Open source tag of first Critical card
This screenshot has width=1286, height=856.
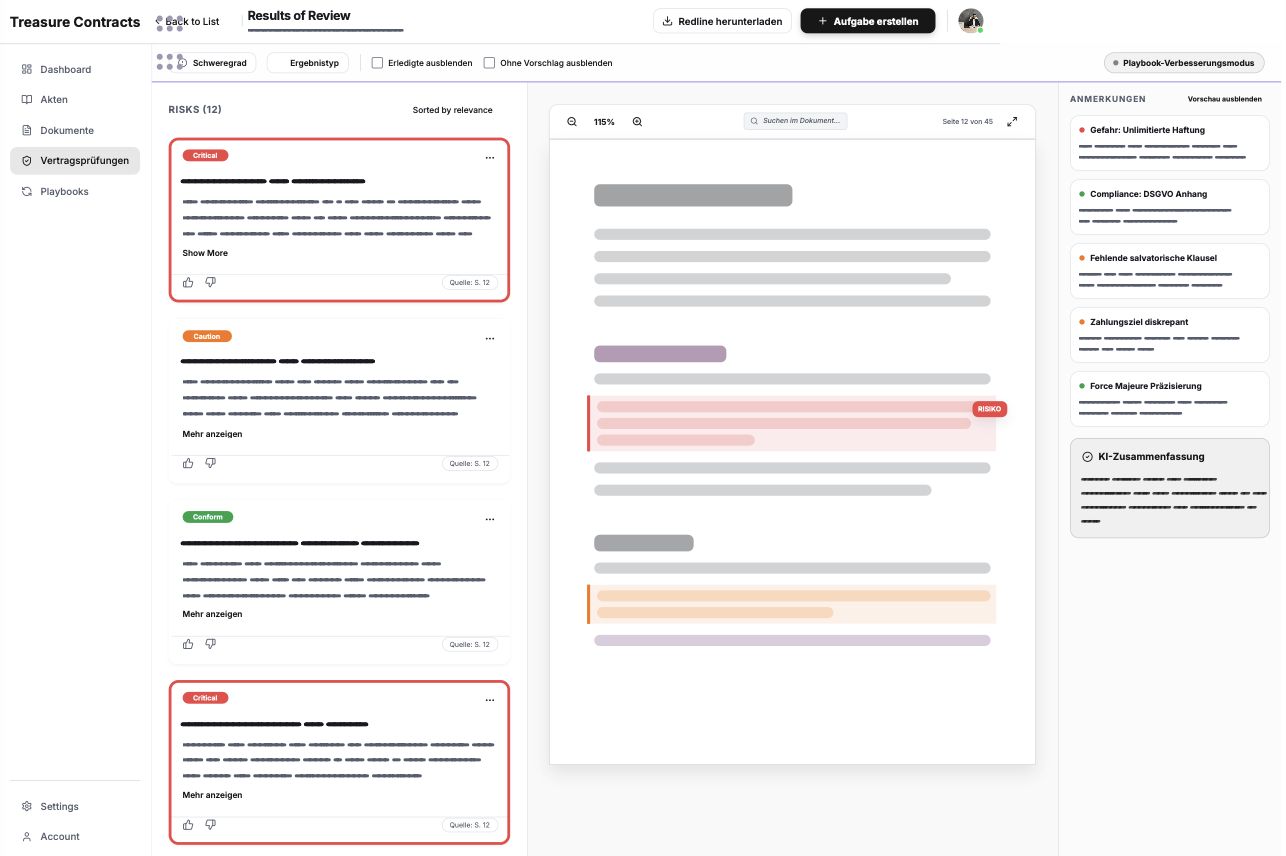[469, 283]
